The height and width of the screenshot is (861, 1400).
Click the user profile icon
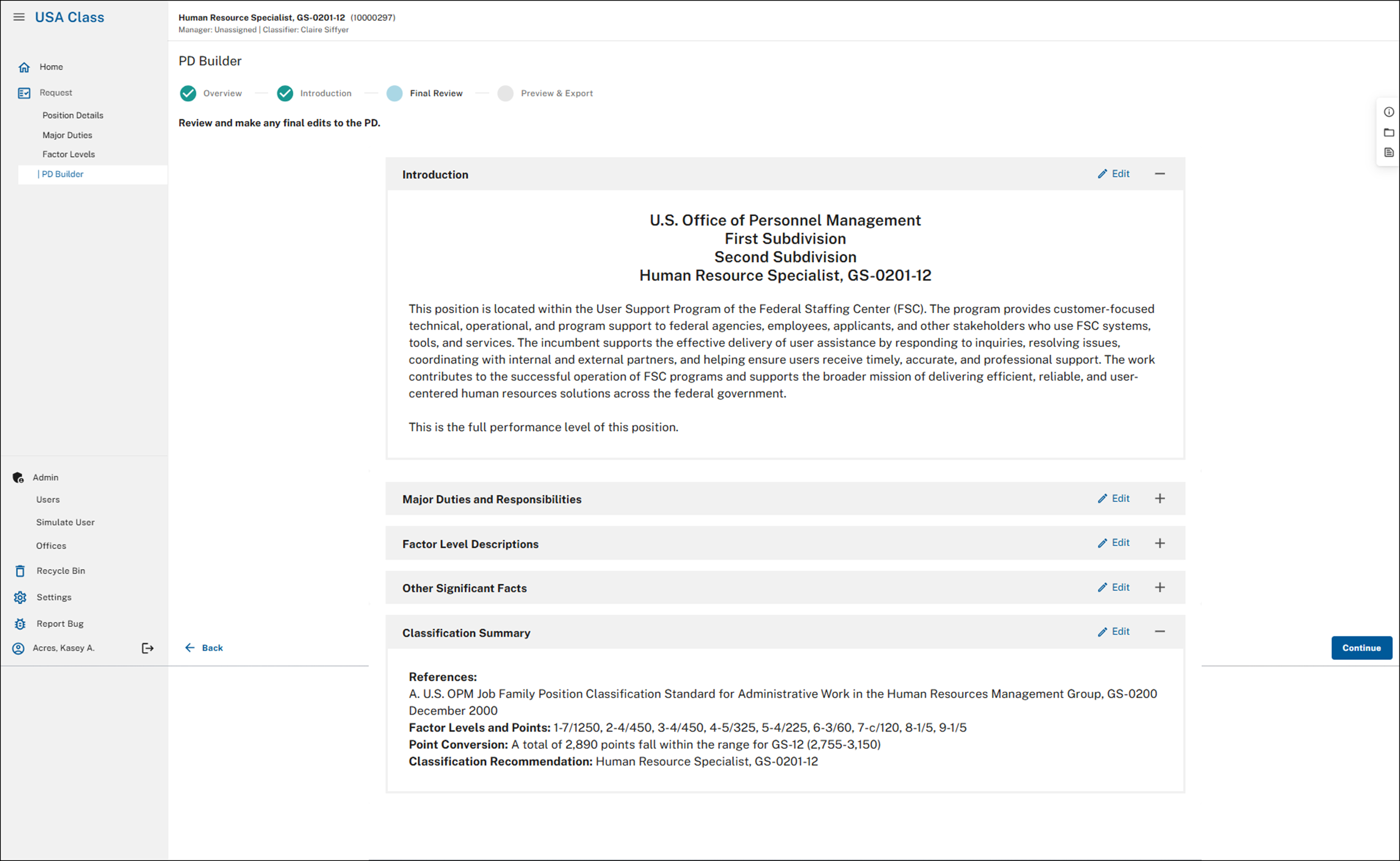(18, 649)
